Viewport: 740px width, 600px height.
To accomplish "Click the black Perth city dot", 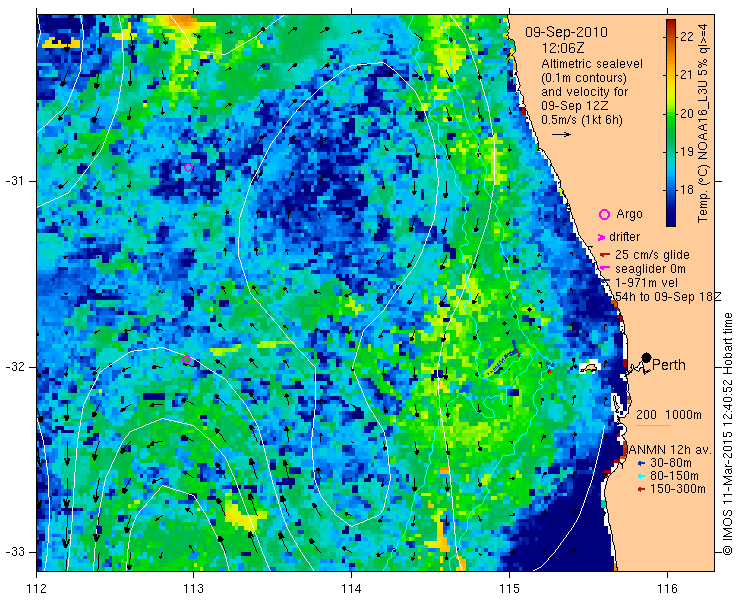I will 647,358.
